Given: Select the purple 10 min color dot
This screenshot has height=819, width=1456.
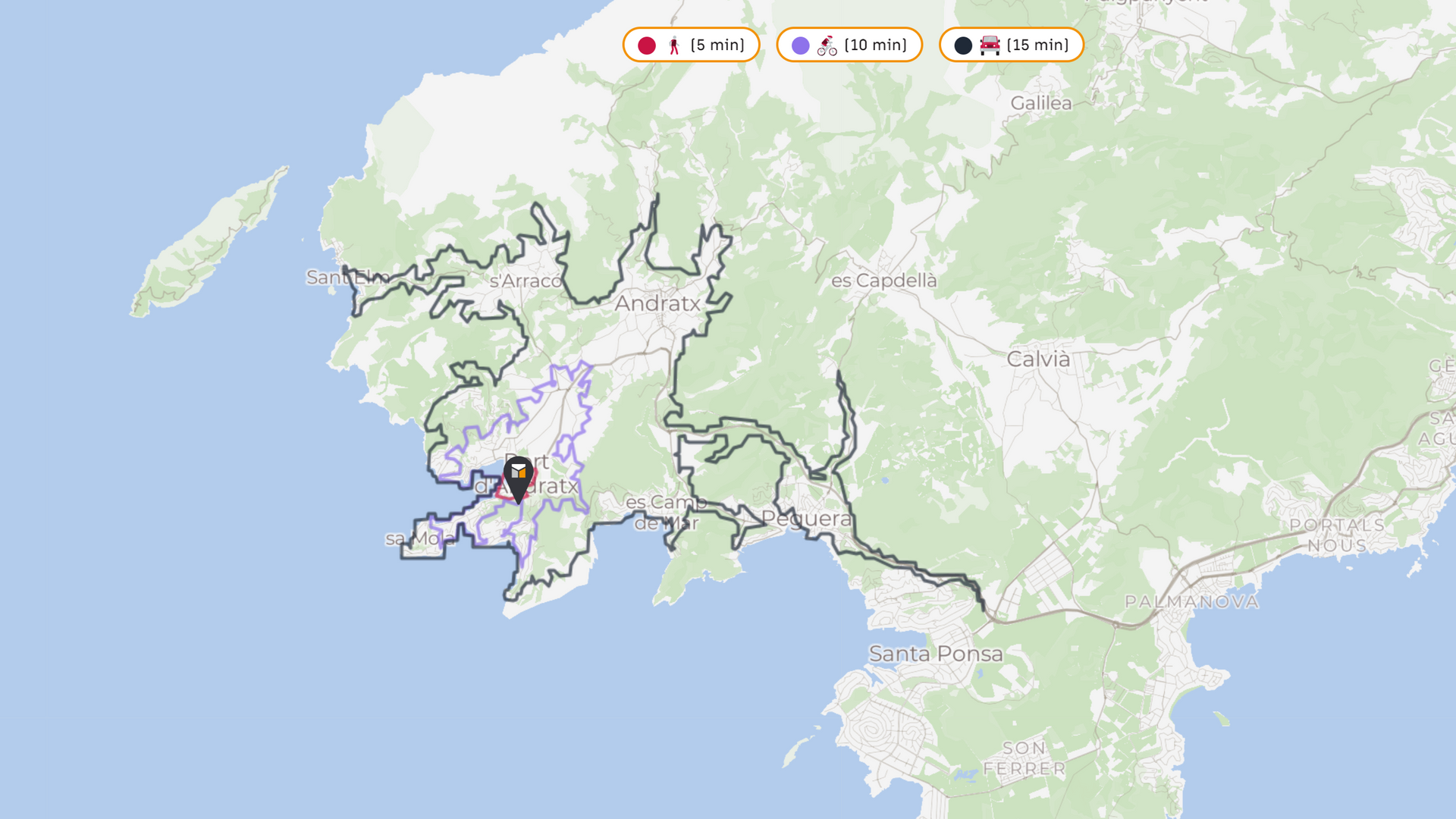Looking at the screenshot, I should point(801,45).
